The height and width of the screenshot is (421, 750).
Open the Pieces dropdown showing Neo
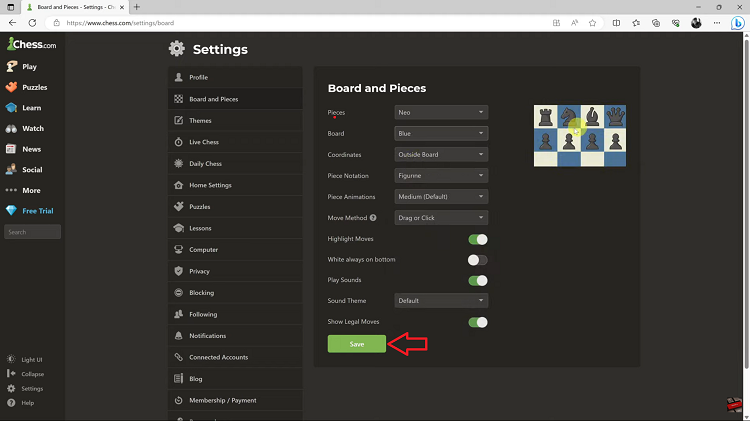pyautogui.click(x=441, y=112)
